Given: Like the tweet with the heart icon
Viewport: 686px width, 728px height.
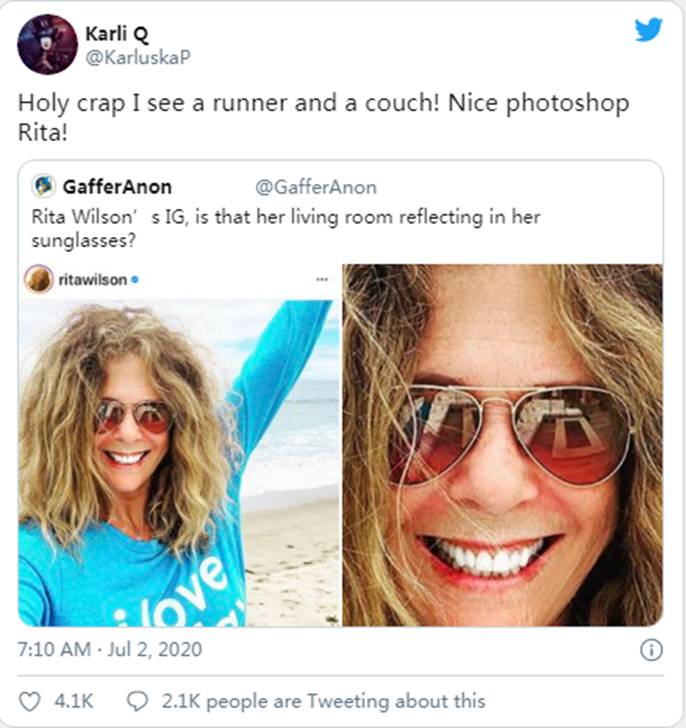Looking at the screenshot, I should pos(30,701).
